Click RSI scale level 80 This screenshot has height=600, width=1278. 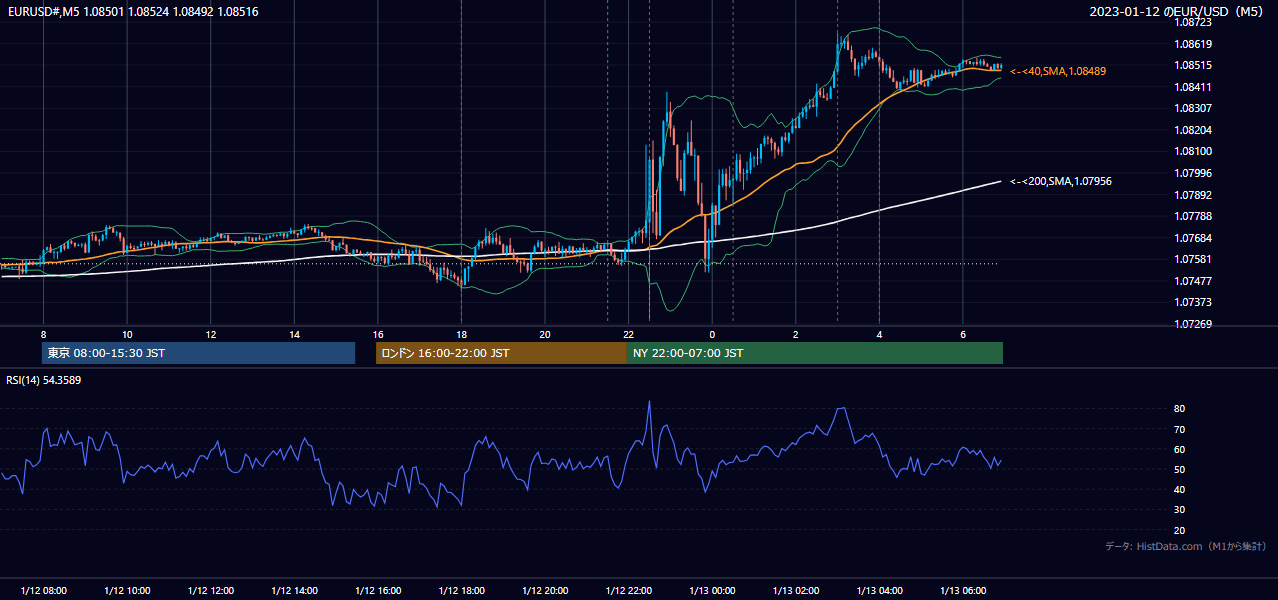click(1180, 409)
